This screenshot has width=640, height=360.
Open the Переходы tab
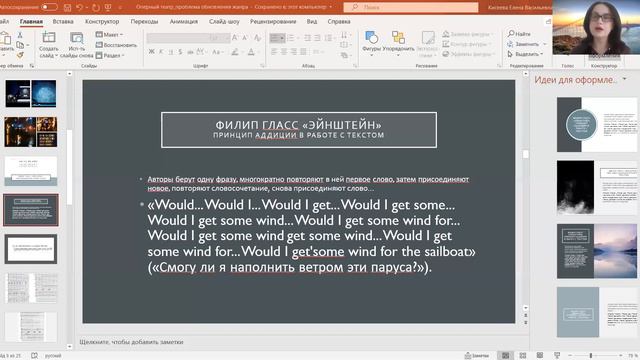(x=144, y=21)
